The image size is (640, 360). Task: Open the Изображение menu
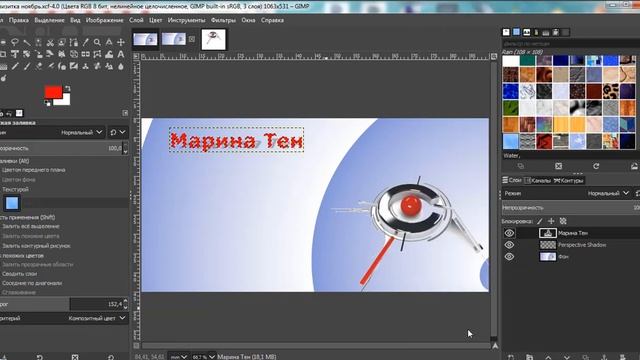click(x=104, y=20)
